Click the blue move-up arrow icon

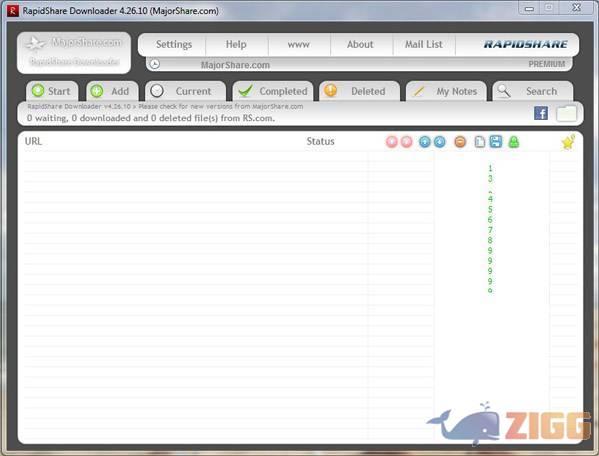424,142
